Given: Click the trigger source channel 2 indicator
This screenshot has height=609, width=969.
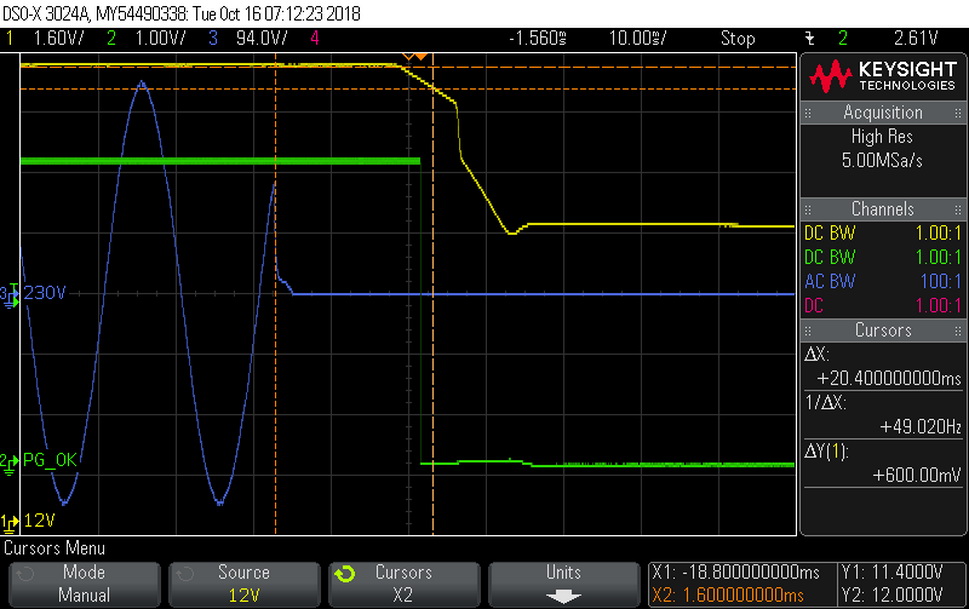Looking at the screenshot, I should (x=842, y=38).
